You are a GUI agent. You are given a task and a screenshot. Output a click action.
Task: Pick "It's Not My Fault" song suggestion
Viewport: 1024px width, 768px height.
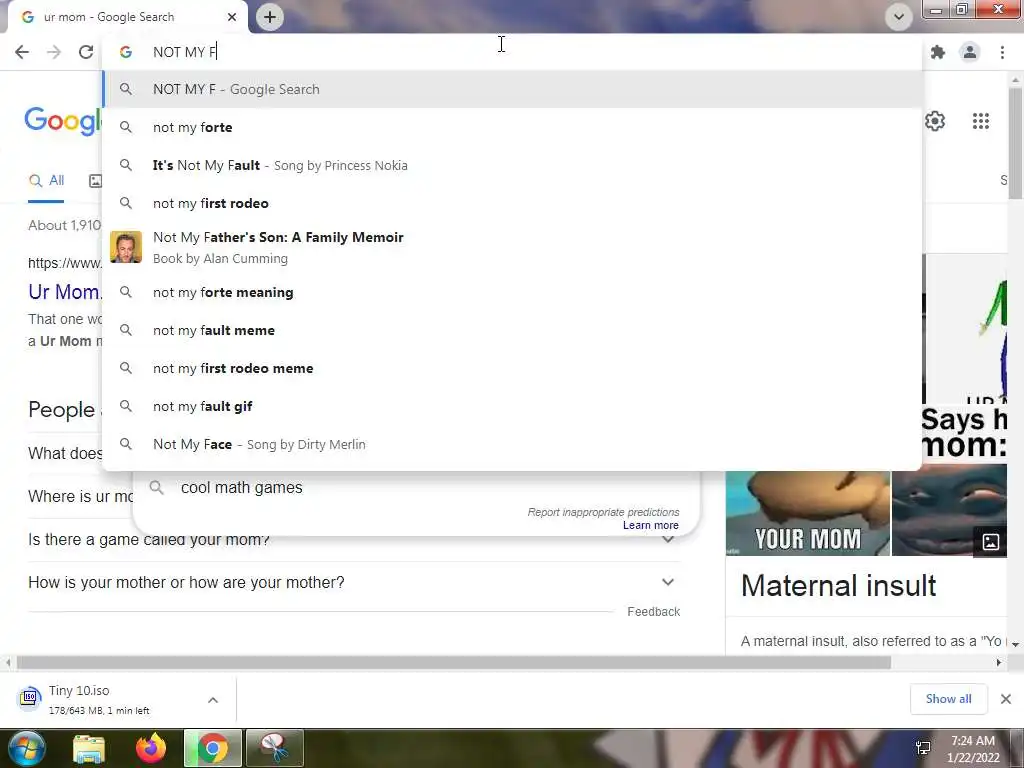click(513, 165)
